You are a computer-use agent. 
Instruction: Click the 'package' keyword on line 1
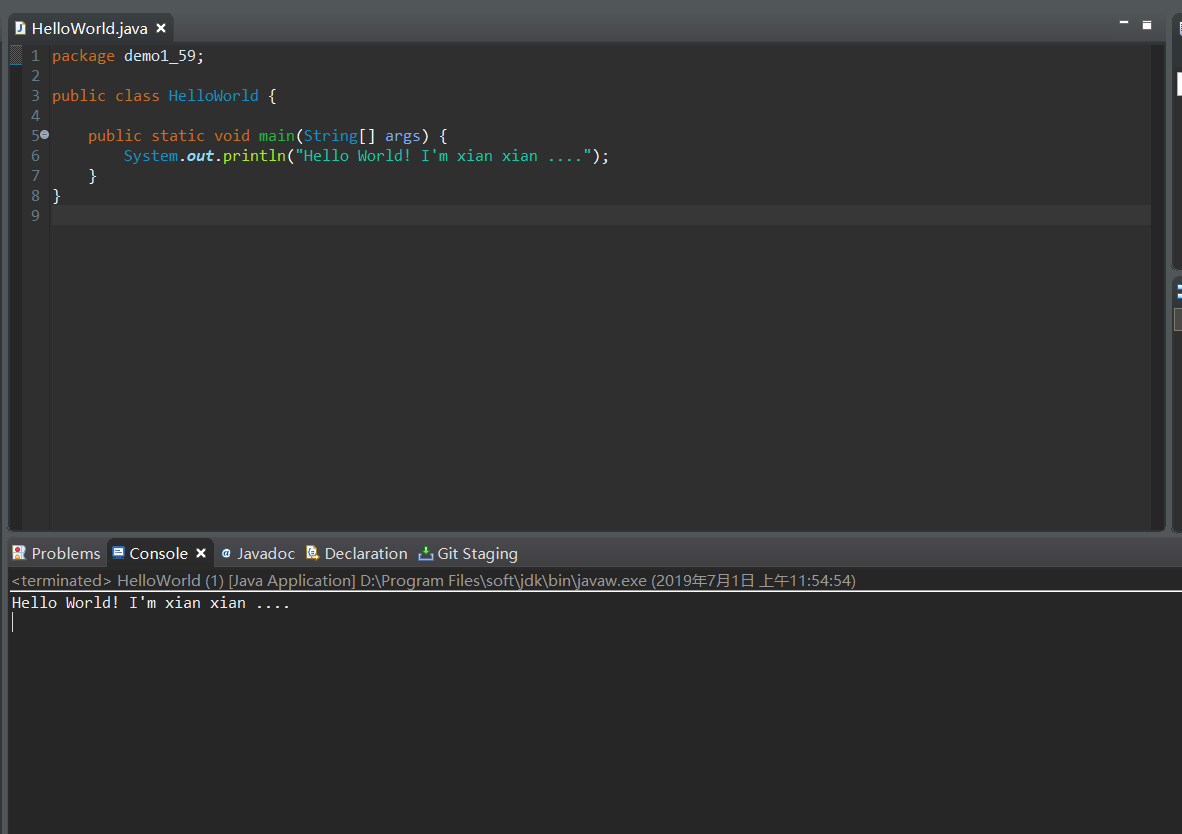[x=84, y=56]
